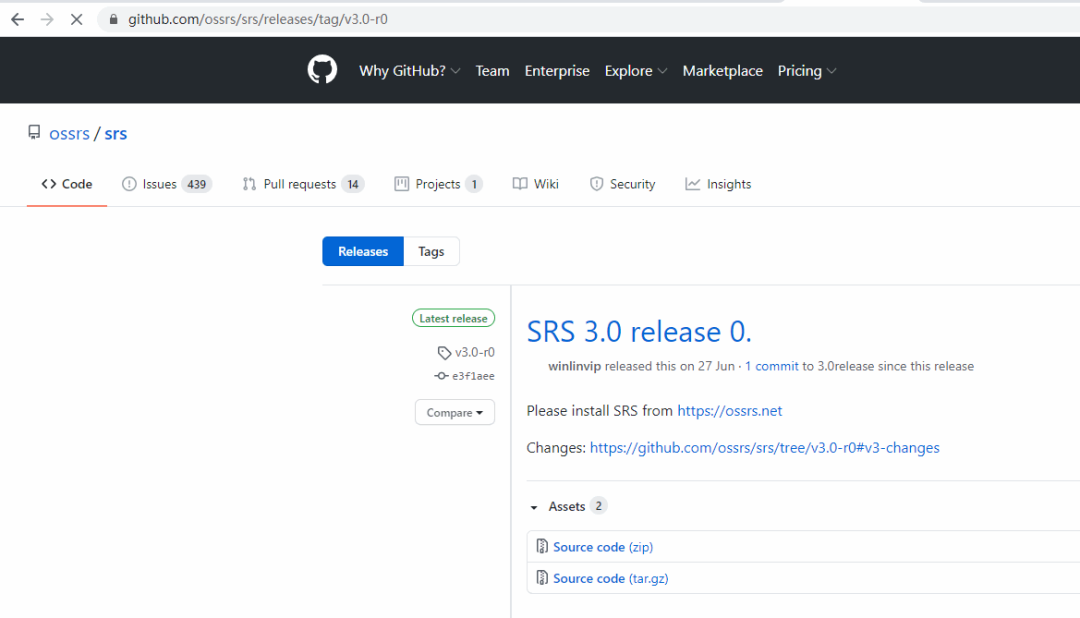Viewport: 1080px width, 618px height.
Task: Click the commit icon beside e3f1aee
Action: 441,375
